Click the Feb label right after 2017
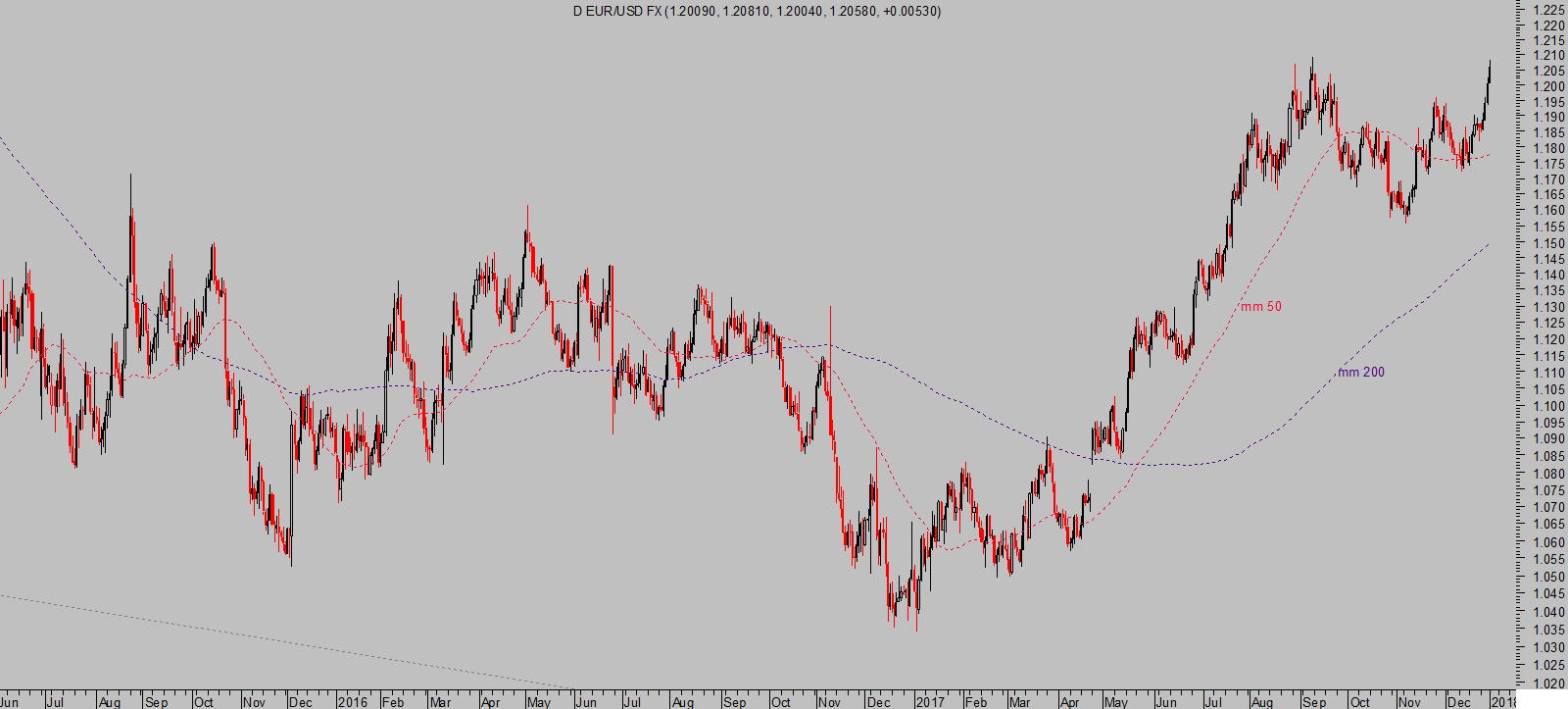1568x709 pixels. (x=975, y=702)
